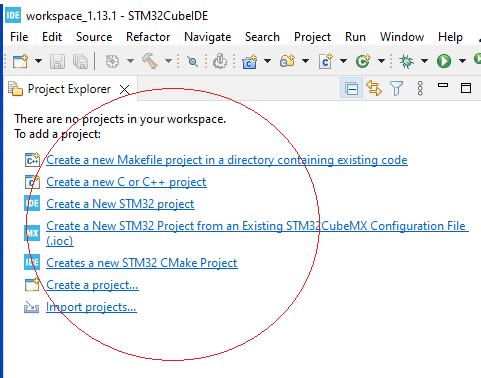Click the Create a project... link
Image resolution: width=481 pixels, height=378 pixels.
pyautogui.click(x=92, y=285)
